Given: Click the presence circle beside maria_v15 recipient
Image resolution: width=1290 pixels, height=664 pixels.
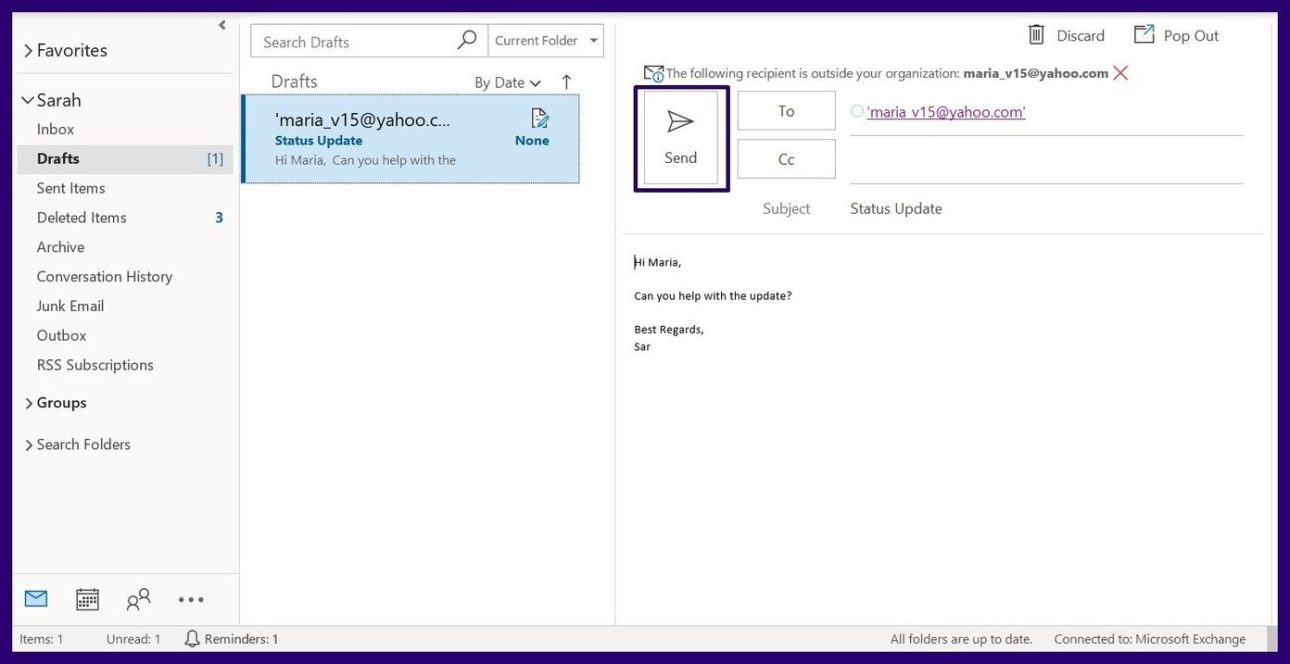Looking at the screenshot, I should pyautogui.click(x=857, y=112).
